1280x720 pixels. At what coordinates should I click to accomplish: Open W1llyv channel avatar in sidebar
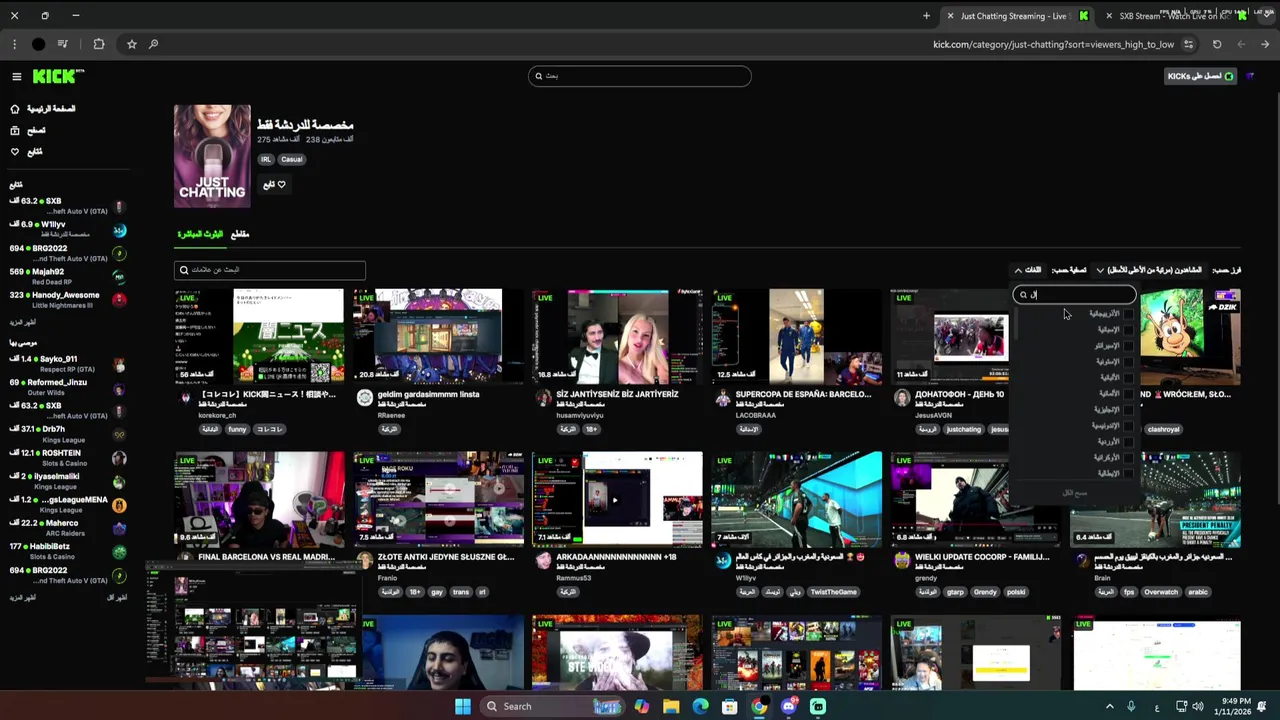pyautogui.click(x=119, y=230)
